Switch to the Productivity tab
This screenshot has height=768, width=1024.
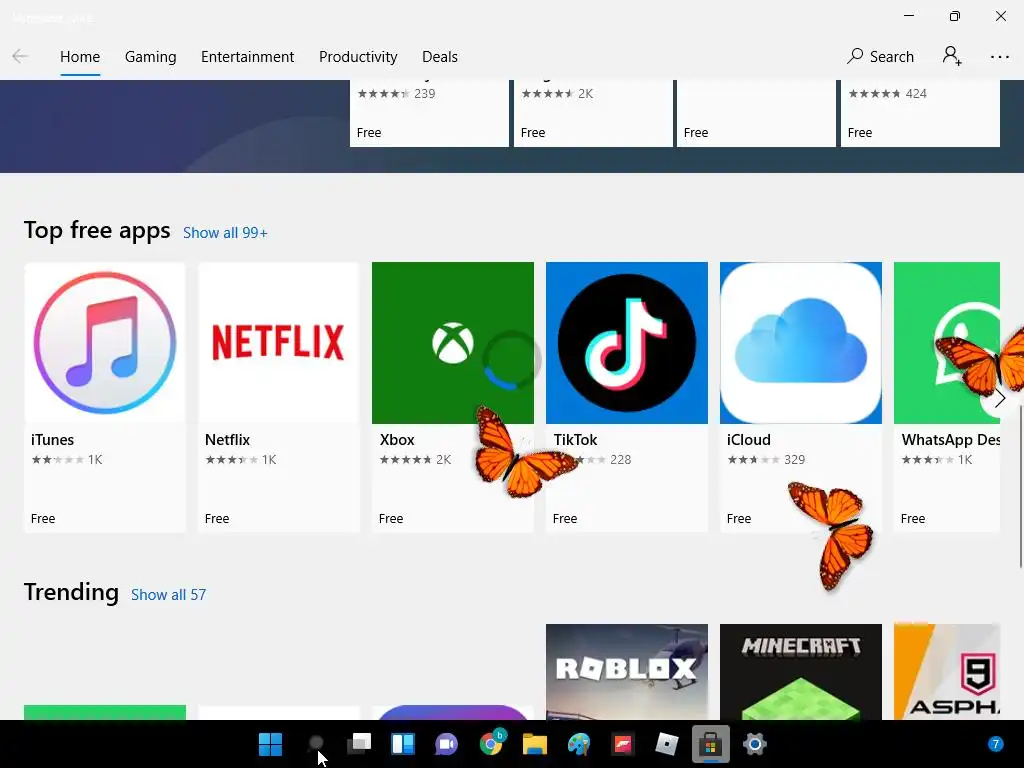pos(358,57)
